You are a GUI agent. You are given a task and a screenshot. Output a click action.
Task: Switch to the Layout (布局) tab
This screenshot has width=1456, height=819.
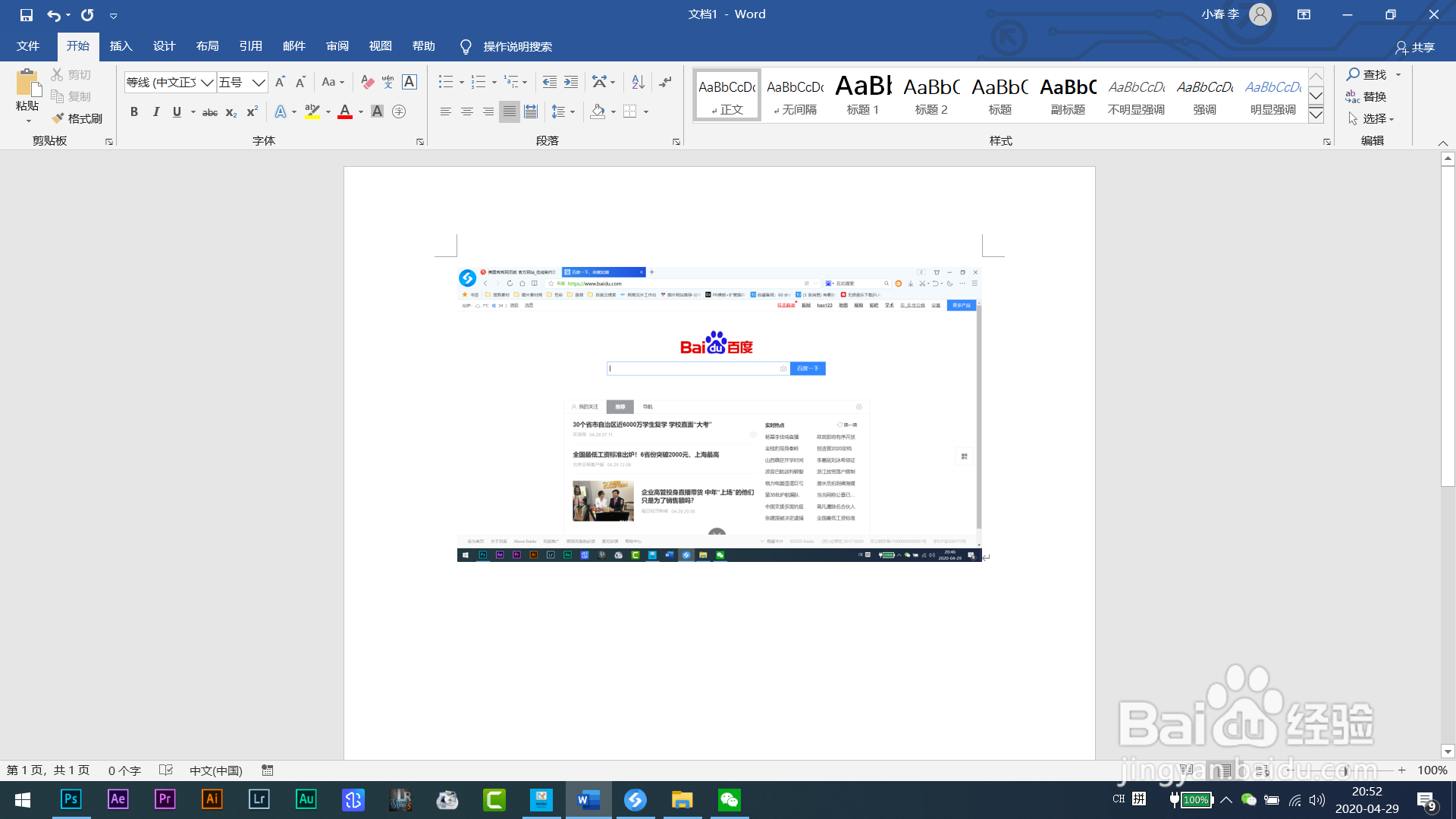click(x=208, y=46)
